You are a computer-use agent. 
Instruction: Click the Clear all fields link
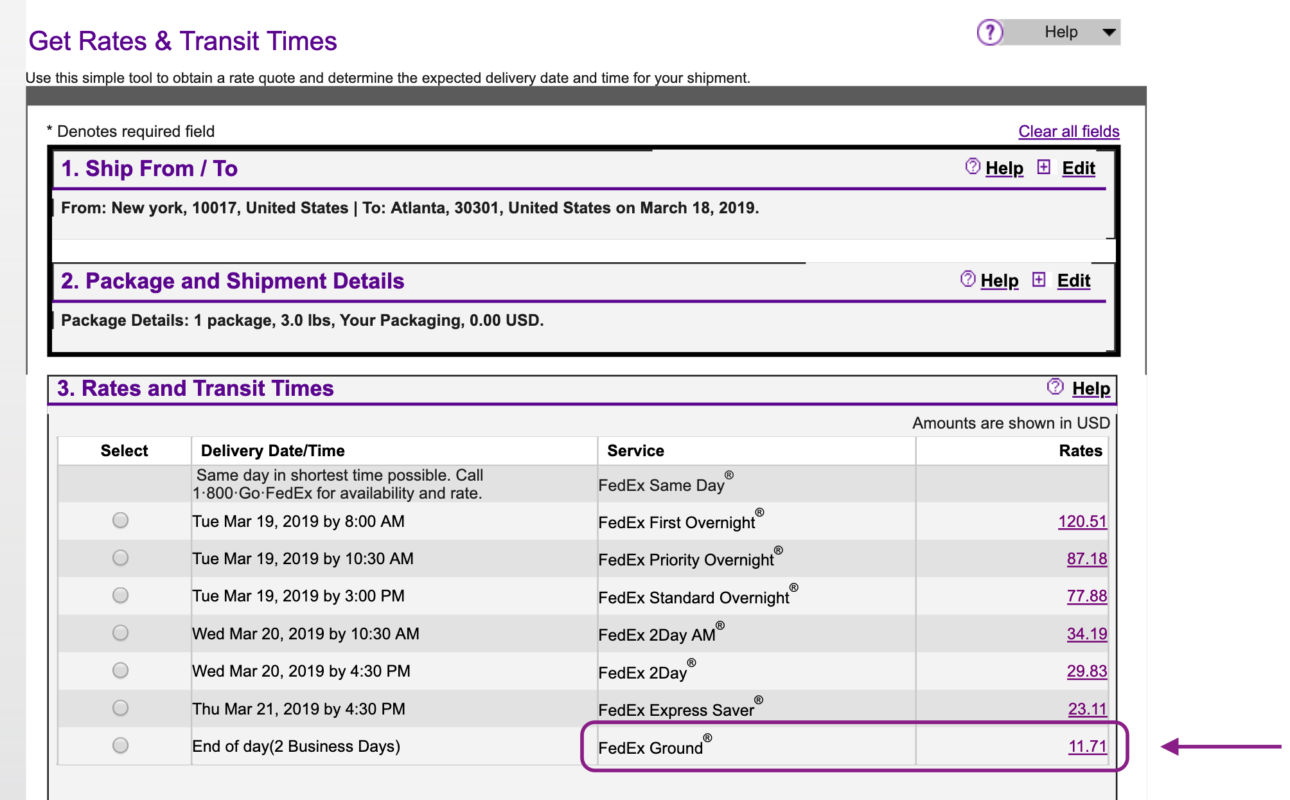point(1069,131)
